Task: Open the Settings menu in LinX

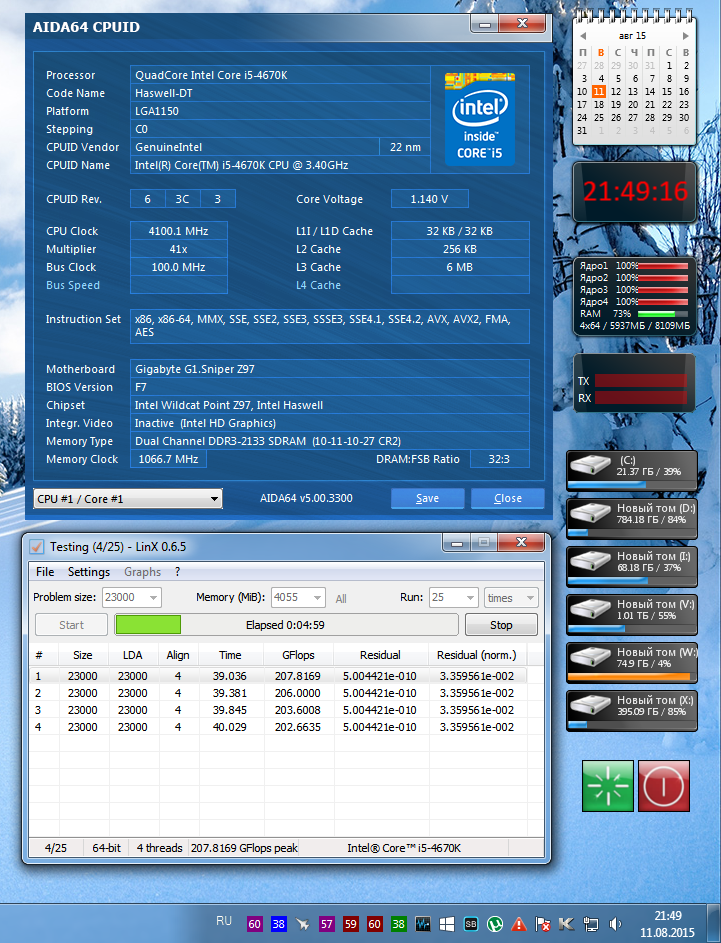Action: [x=89, y=572]
